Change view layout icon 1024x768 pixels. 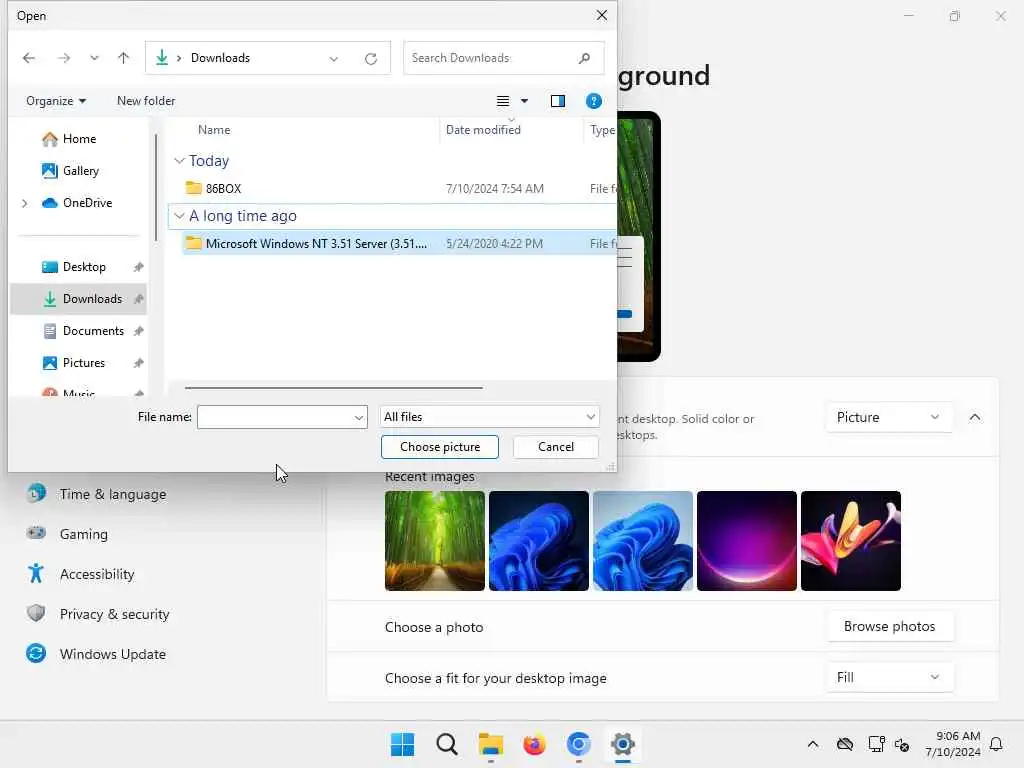click(x=503, y=101)
